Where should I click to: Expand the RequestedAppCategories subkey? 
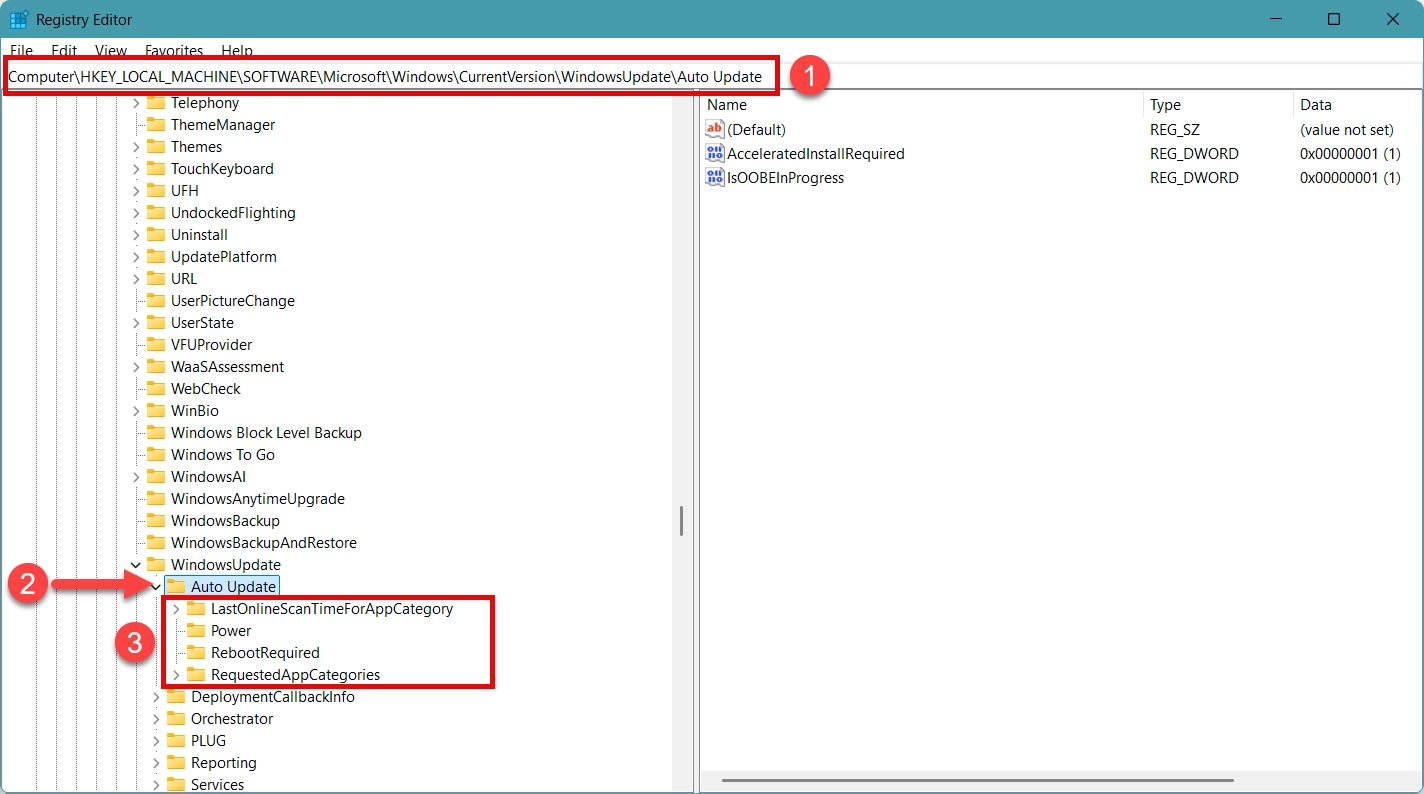click(x=176, y=675)
